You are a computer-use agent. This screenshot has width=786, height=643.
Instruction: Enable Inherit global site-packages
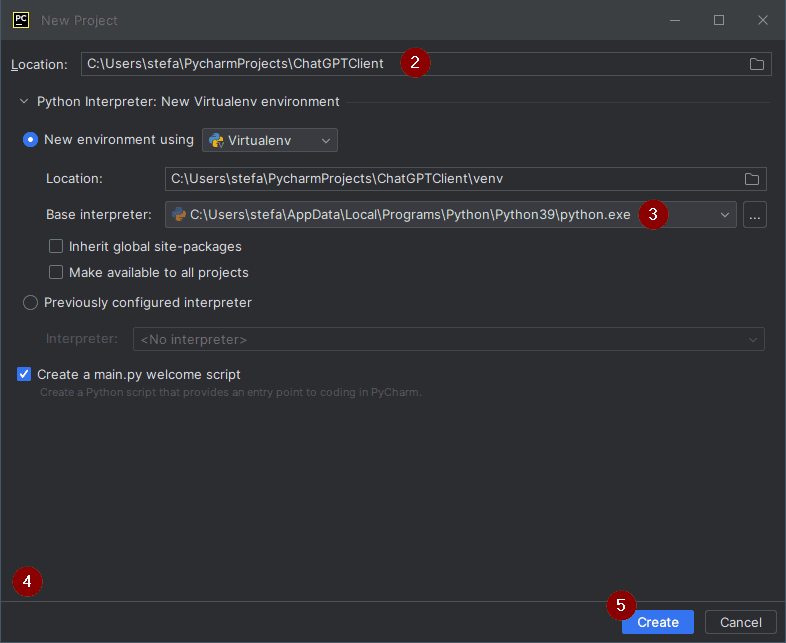[56, 246]
